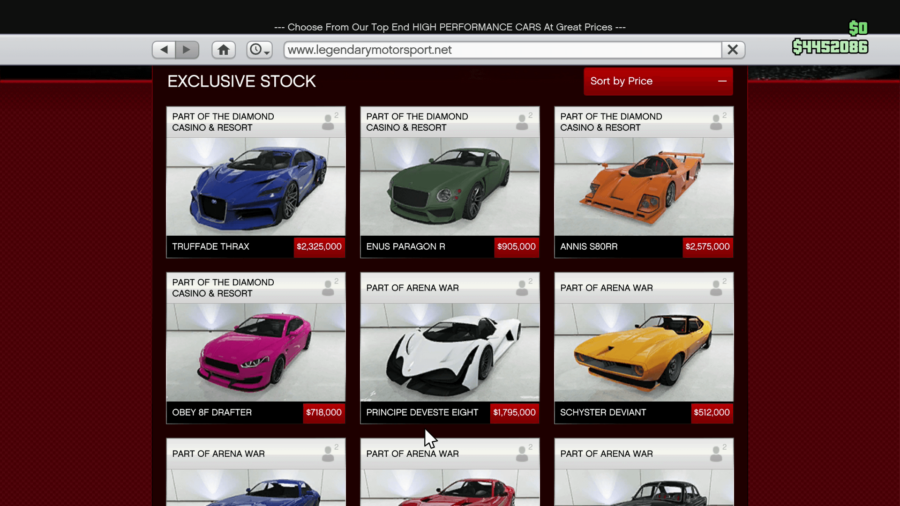Go forward with the browser forward arrow
Image resolution: width=900 pixels, height=506 pixels.
pyautogui.click(x=187, y=50)
